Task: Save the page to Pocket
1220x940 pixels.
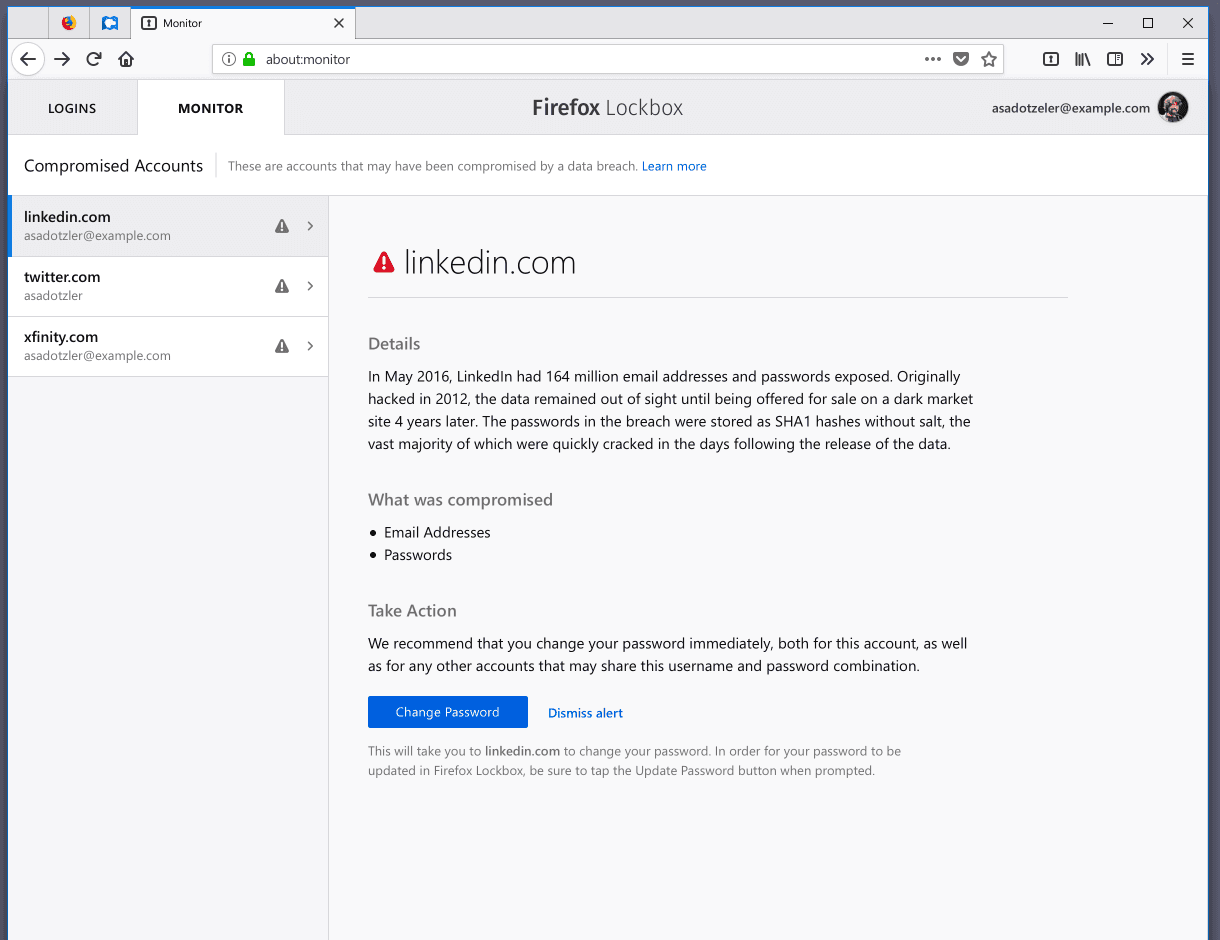Action: coord(961,59)
